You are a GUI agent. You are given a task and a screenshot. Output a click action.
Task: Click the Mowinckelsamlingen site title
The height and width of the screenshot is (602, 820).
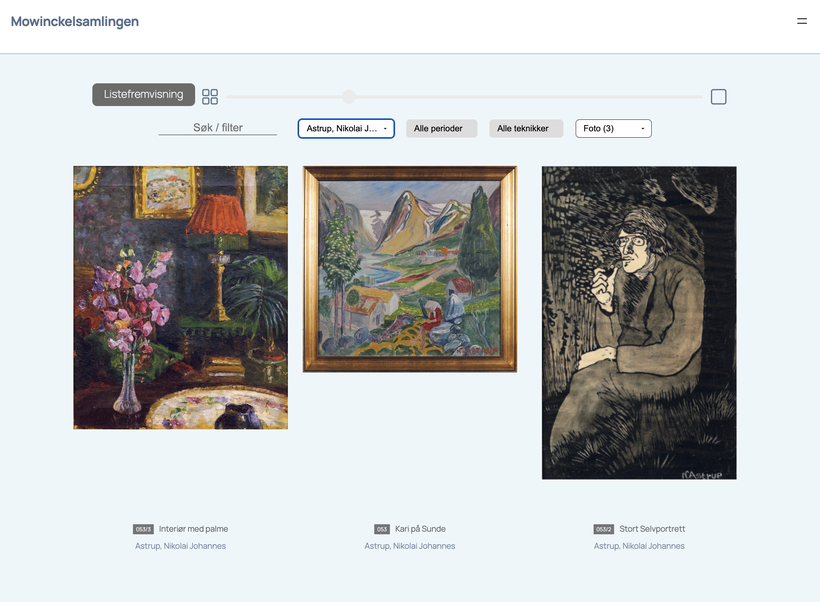click(75, 21)
